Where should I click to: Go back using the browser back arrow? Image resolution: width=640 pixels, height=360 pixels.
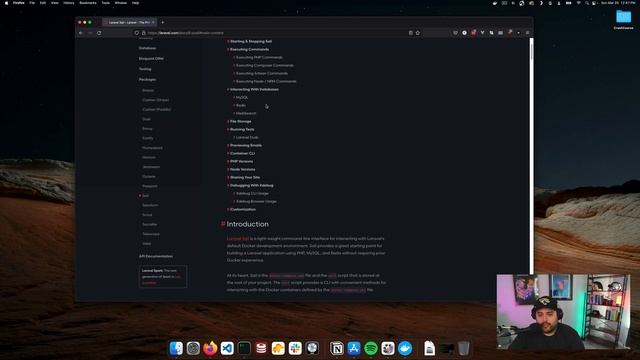click(81, 33)
